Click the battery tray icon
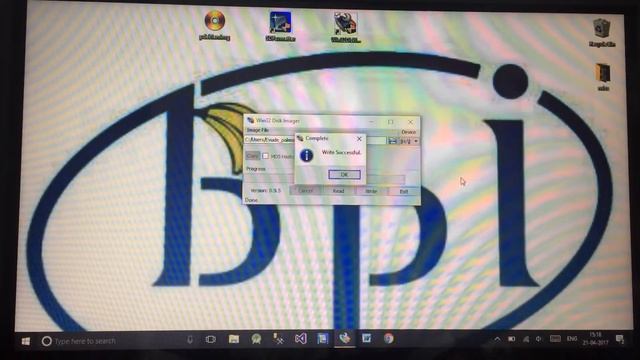 pyautogui.click(x=511, y=339)
